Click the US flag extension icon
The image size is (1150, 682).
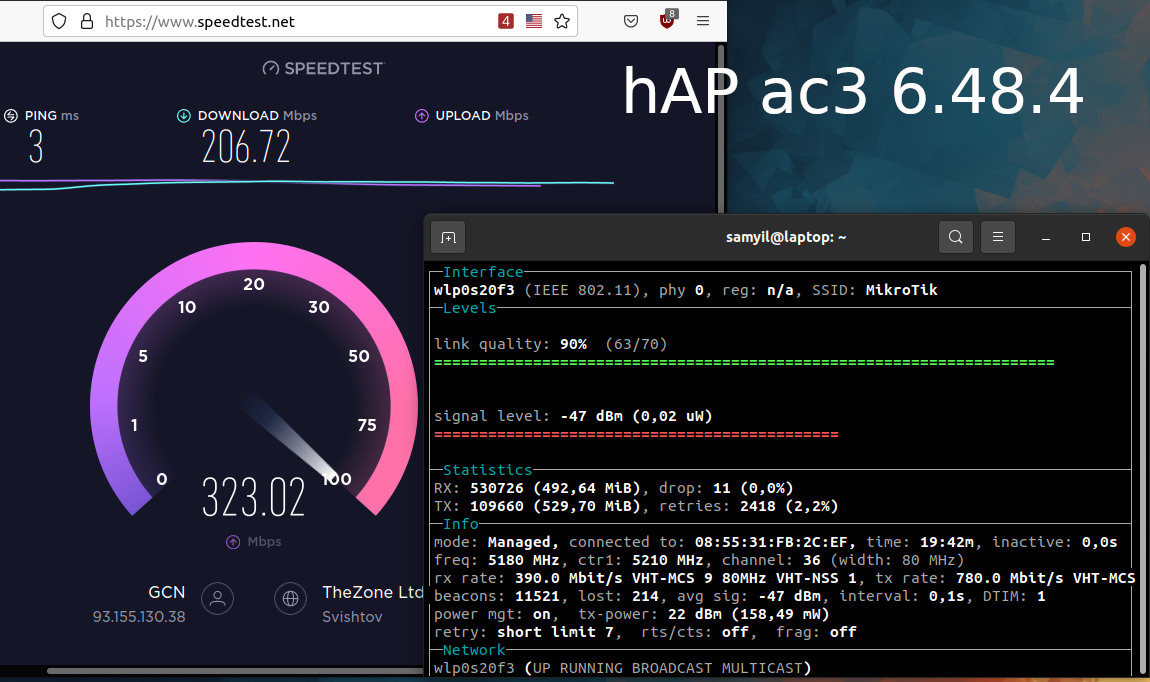[x=534, y=21]
